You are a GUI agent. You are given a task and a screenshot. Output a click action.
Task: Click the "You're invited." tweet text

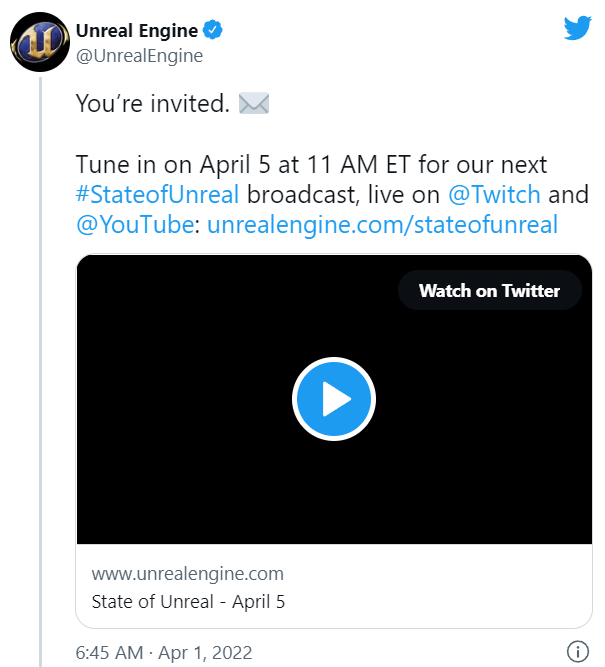click(153, 104)
